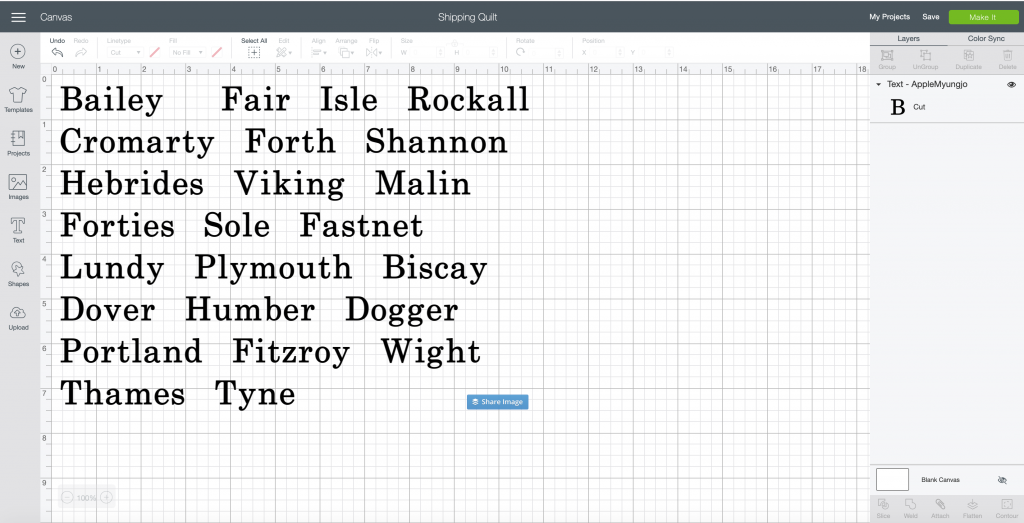This screenshot has width=1024, height=523.
Task: Click the Width size stepper
Action: point(440,52)
